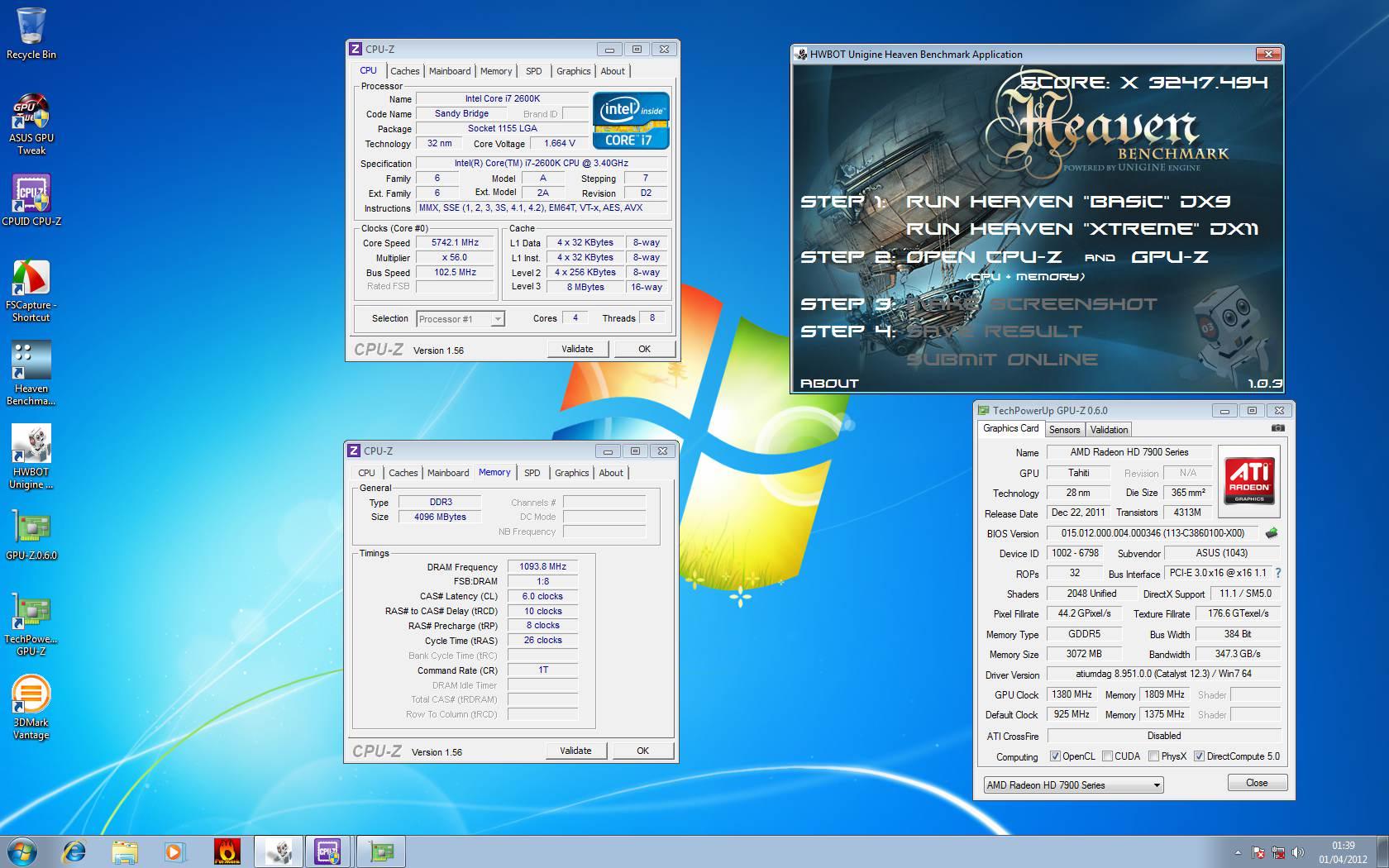Click DRAM Frequency 1093.8 MHz field
This screenshot has height=868, width=1389.
pyautogui.click(x=542, y=567)
